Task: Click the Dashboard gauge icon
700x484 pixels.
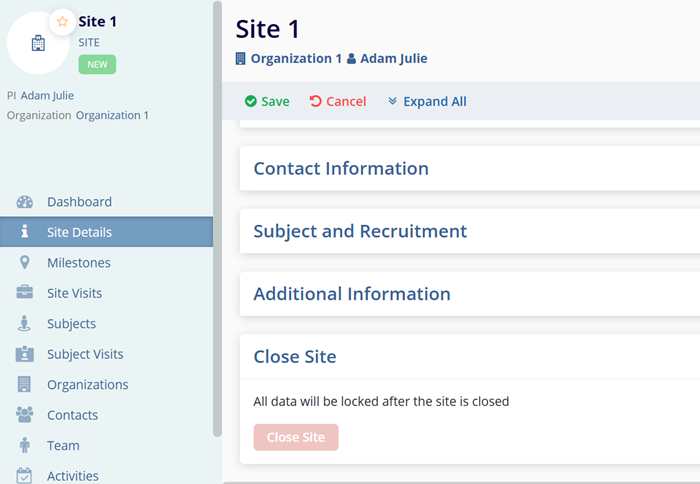Action: (x=25, y=202)
